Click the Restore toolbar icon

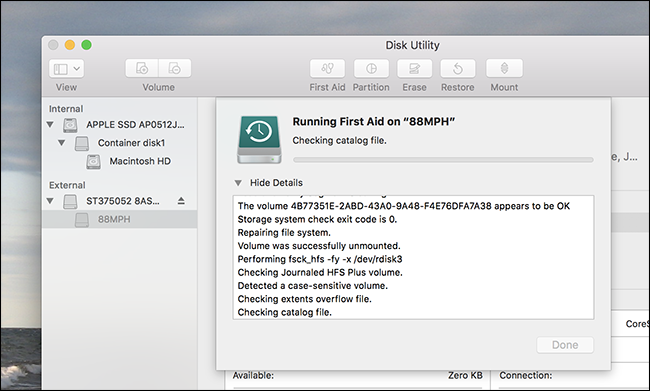(x=458, y=68)
